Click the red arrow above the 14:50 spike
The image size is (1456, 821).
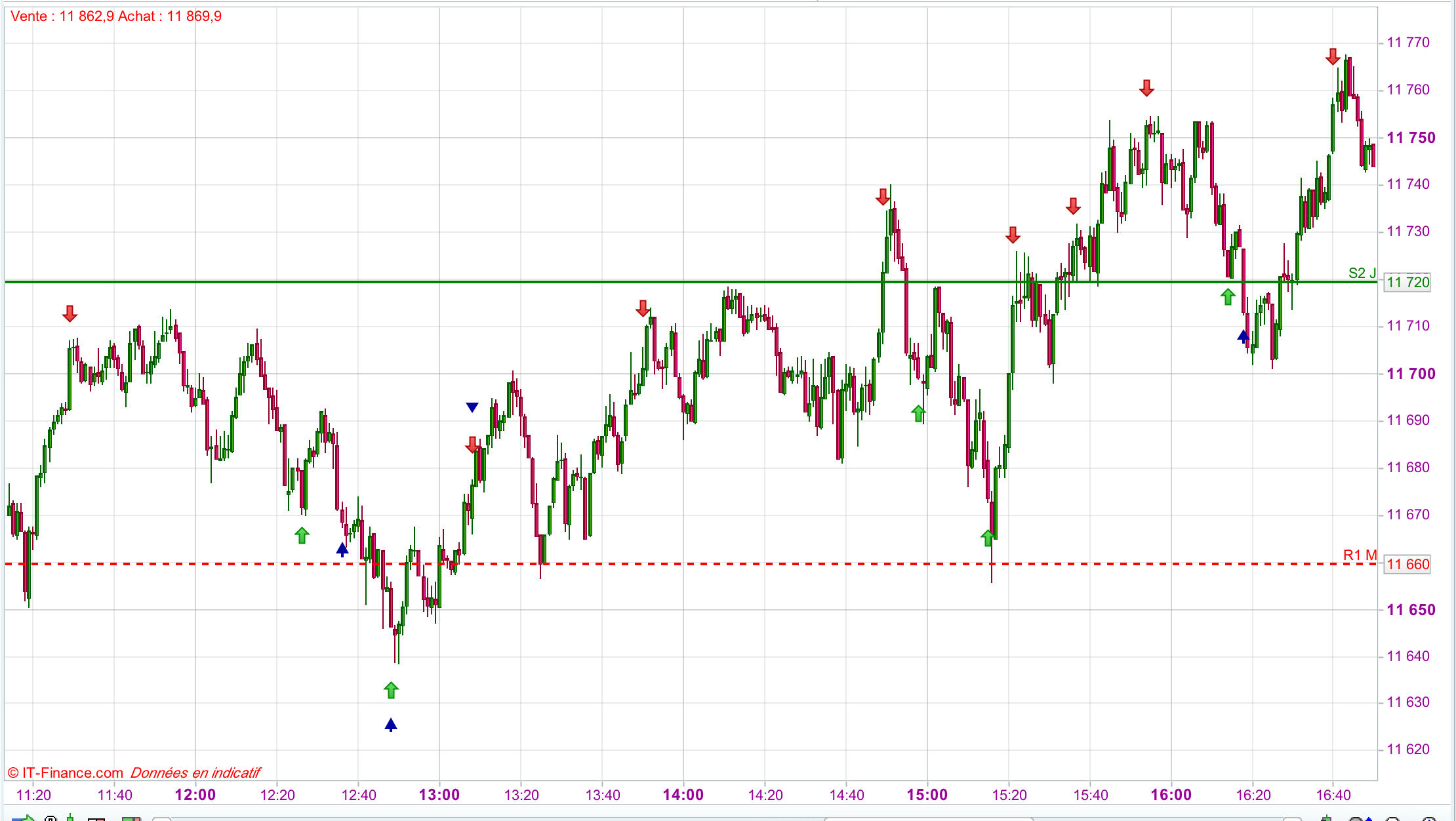(883, 197)
